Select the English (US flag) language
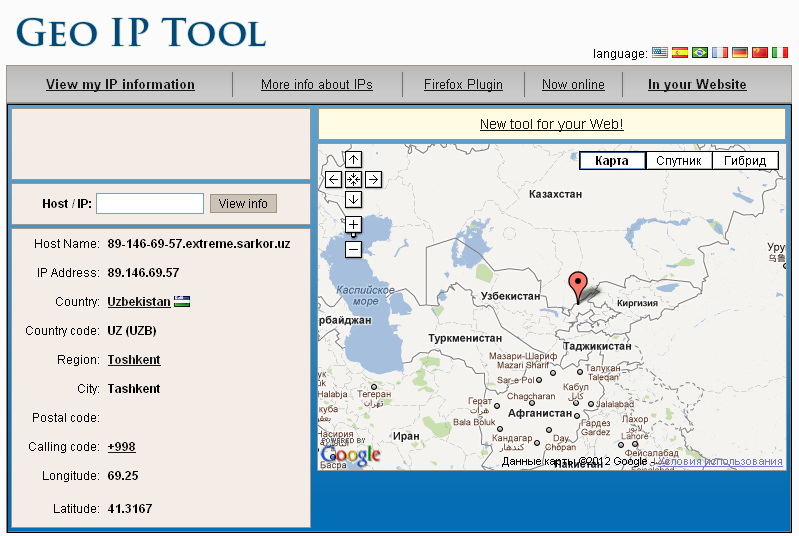Screen dimensions: 799x536 click(660, 52)
